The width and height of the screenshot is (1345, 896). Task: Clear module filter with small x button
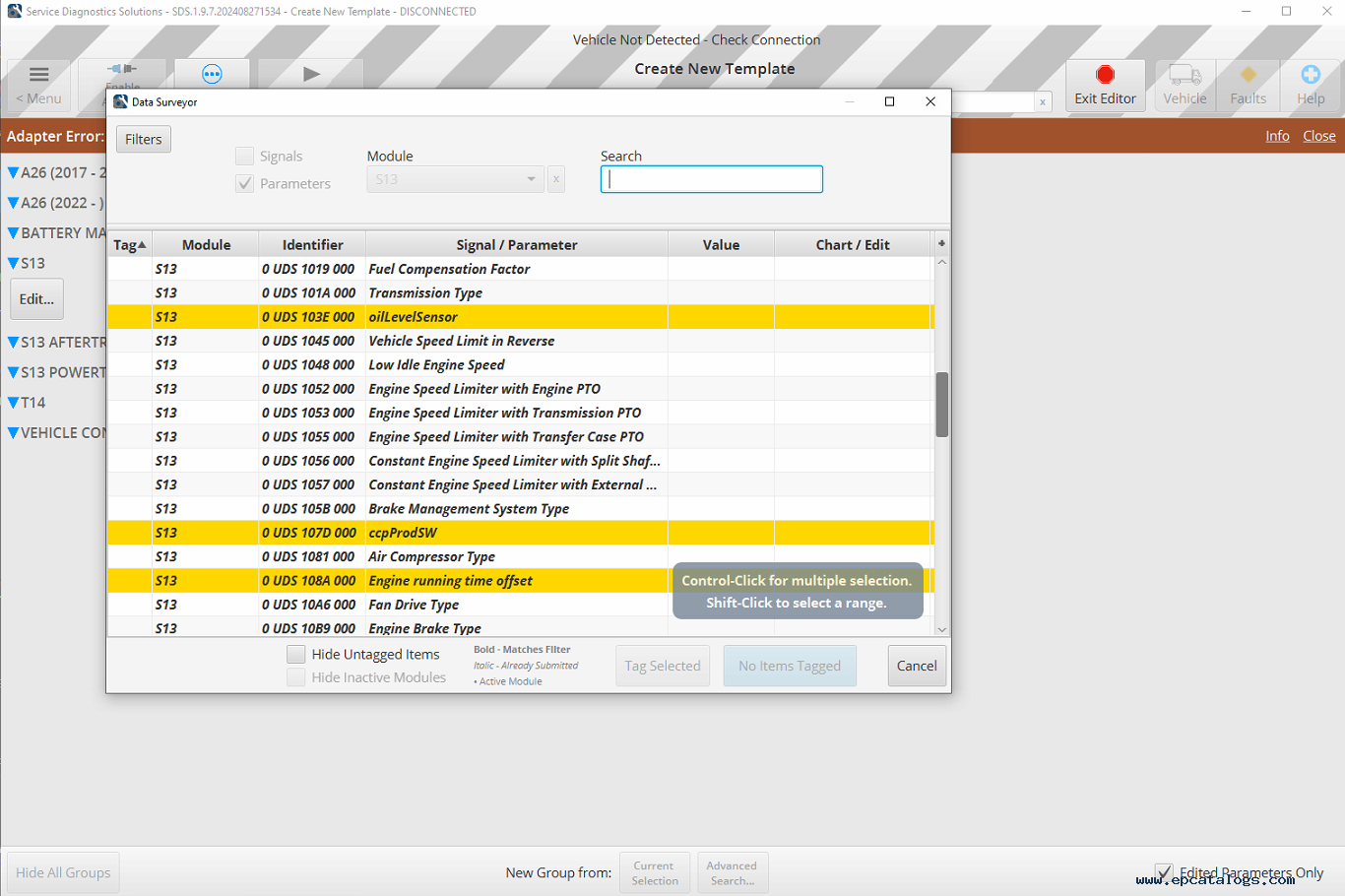(556, 179)
